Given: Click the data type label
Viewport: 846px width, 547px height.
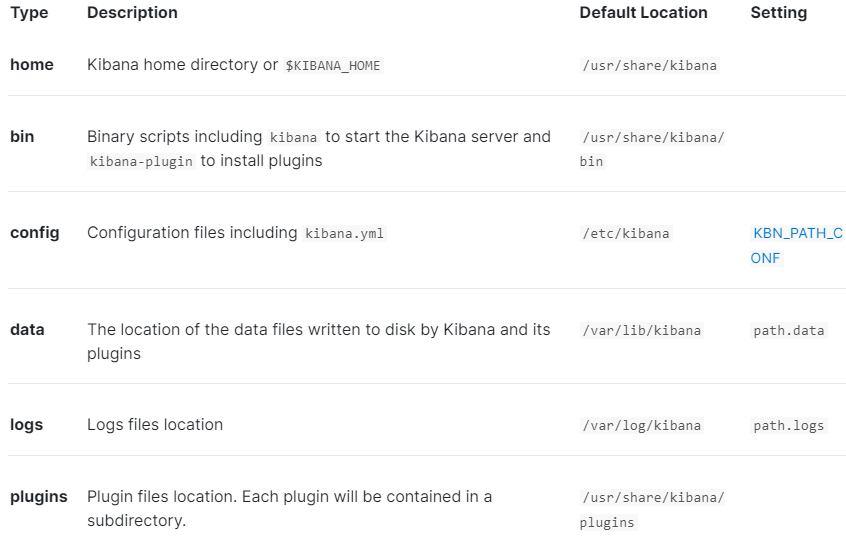Looking at the screenshot, I should tap(27, 330).
